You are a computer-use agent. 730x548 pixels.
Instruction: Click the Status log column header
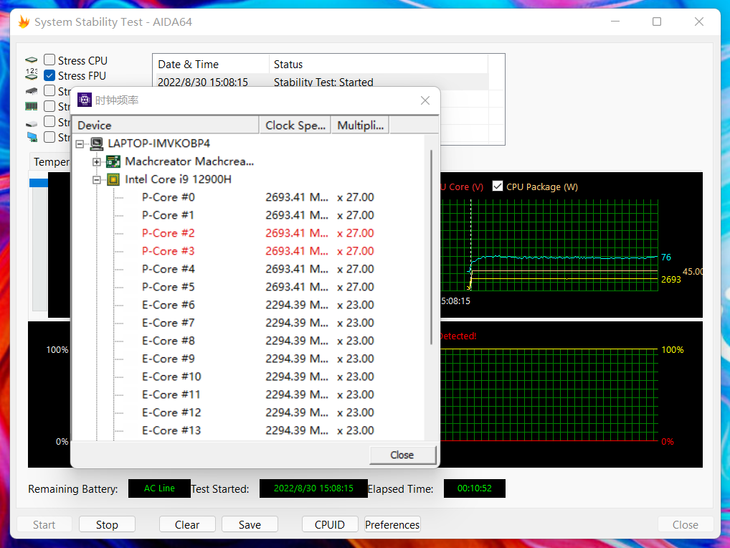coord(378,64)
